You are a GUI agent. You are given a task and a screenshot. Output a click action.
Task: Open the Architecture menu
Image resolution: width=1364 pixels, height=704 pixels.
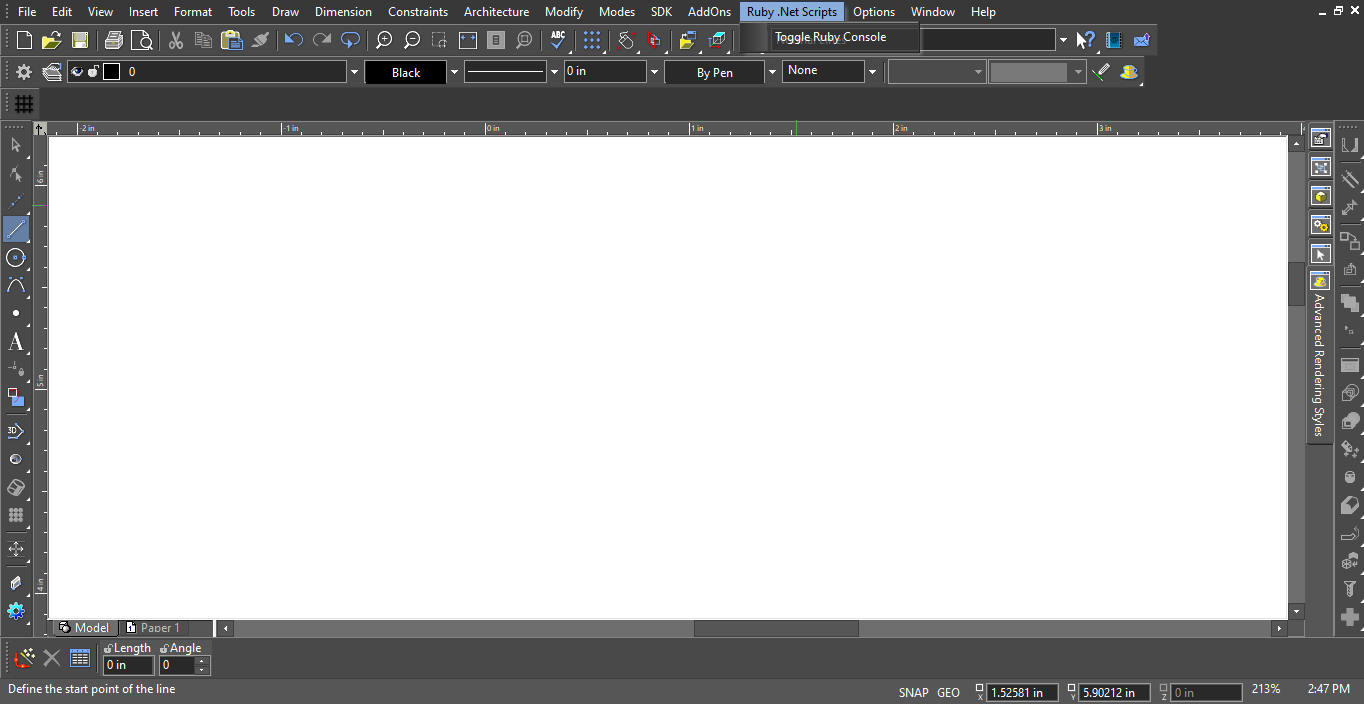(496, 12)
